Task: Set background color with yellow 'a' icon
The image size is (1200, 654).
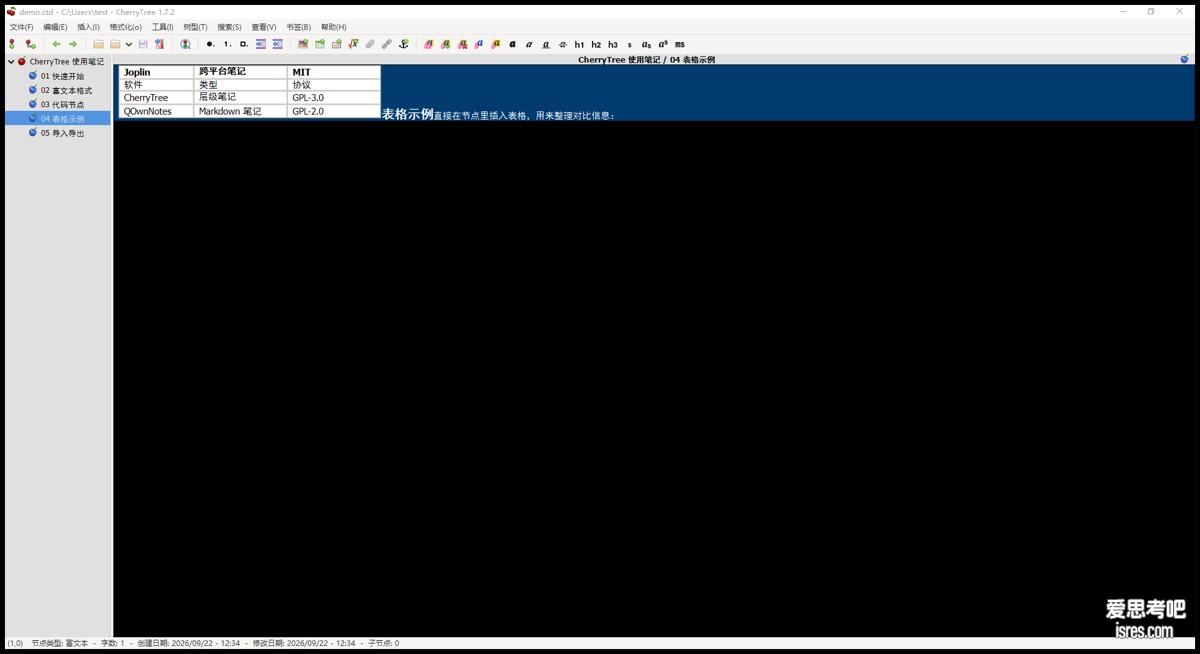Action: point(496,44)
